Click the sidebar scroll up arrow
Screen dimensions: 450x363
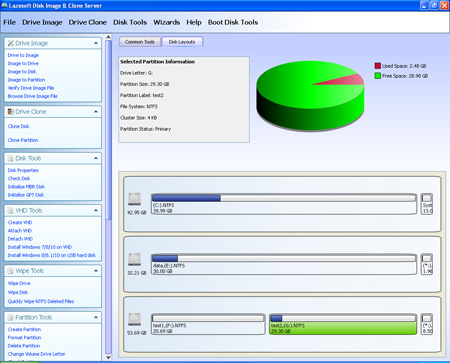pyautogui.click(x=108, y=37)
